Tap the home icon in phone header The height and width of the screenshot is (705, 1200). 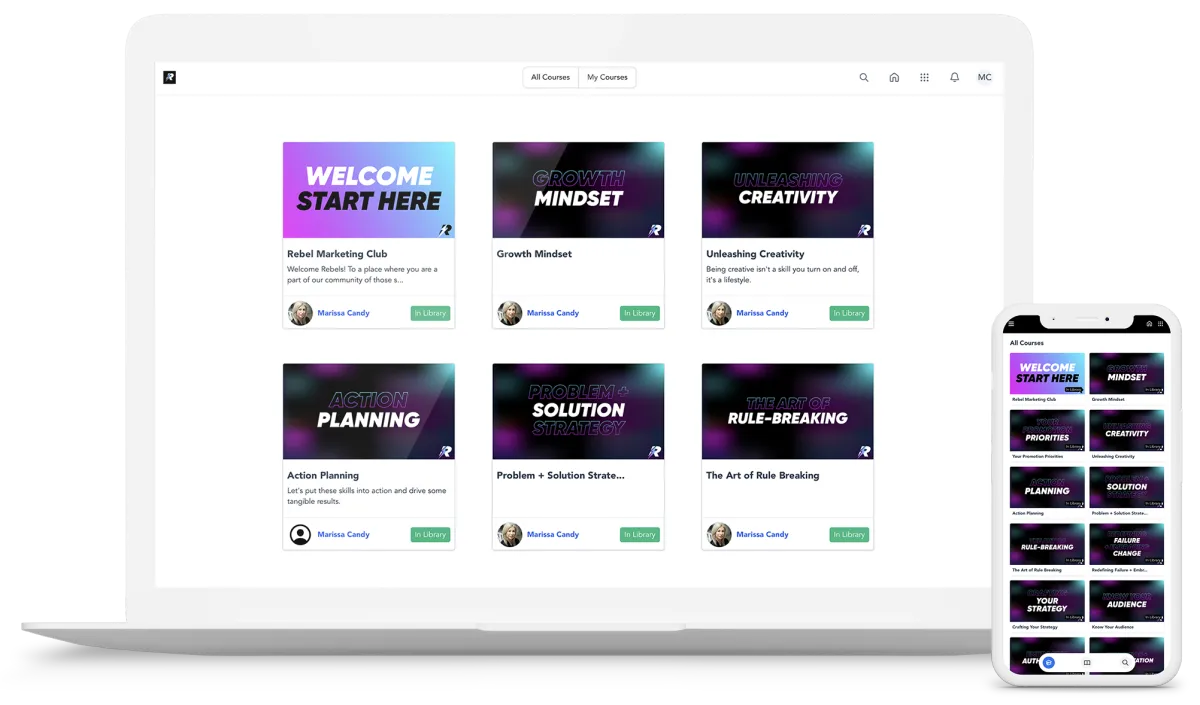[1149, 324]
